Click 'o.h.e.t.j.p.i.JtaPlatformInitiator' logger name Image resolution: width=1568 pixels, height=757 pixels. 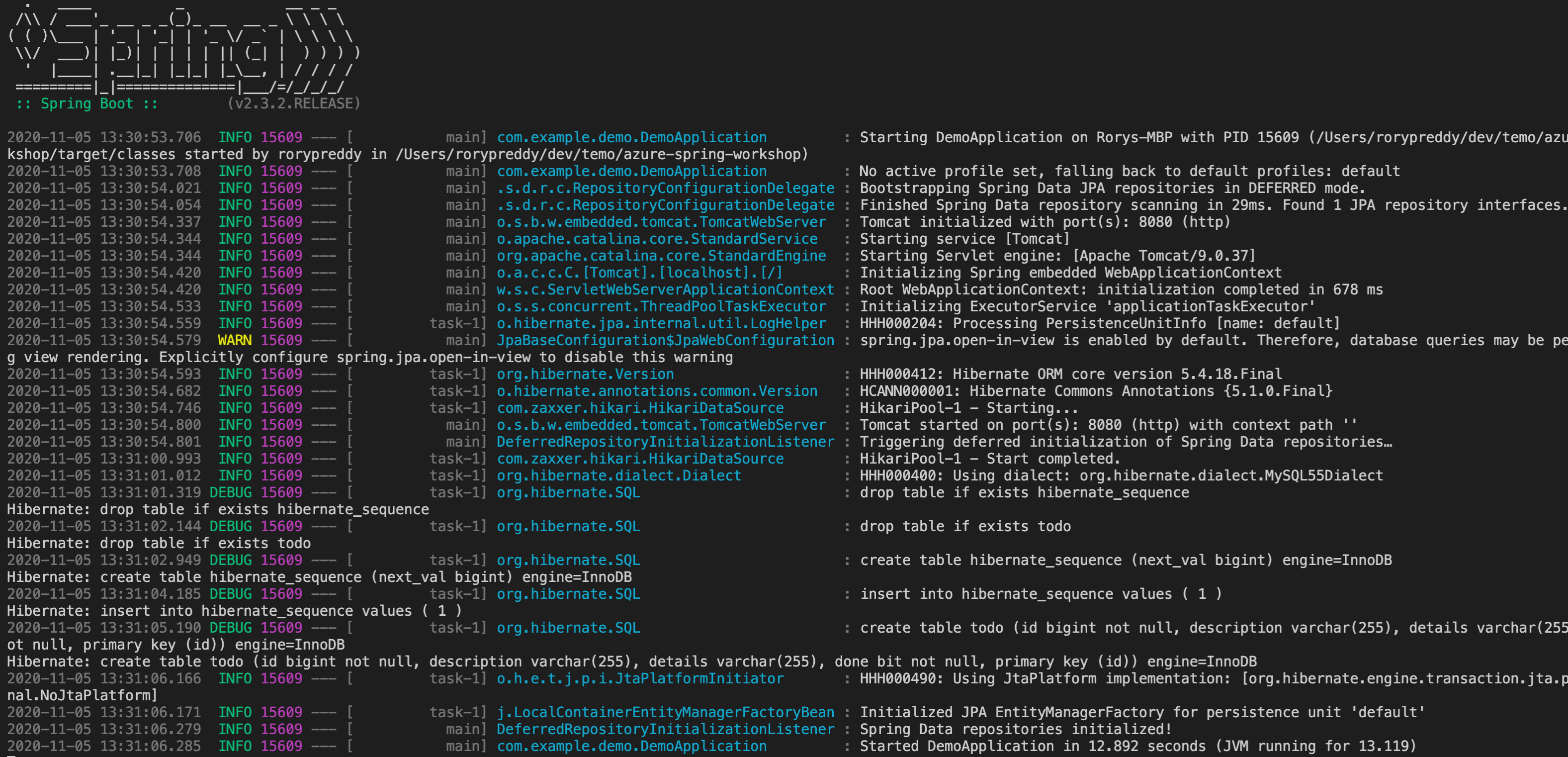point(640,678)
